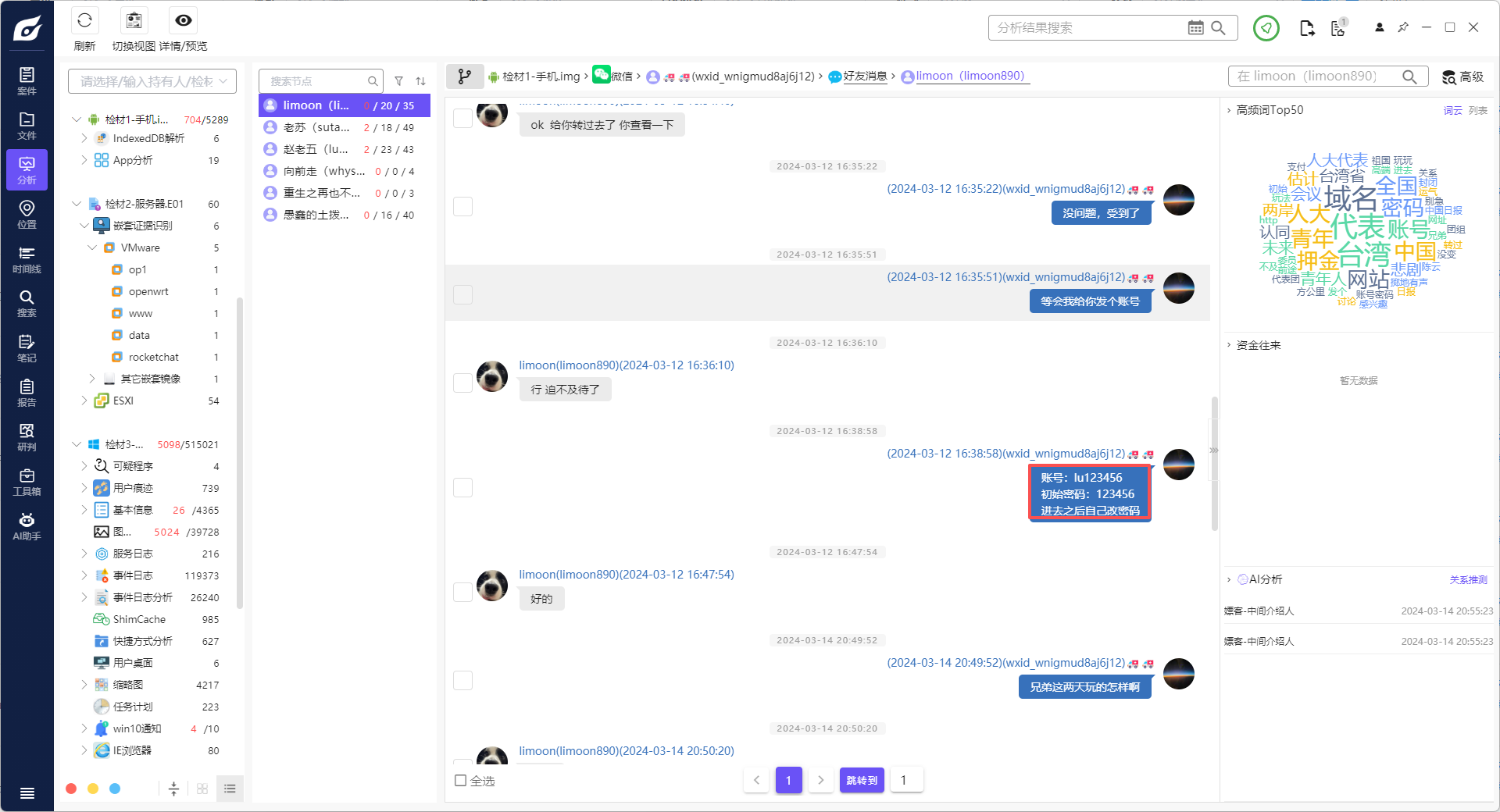
Task: Toggle the 详情/预览 eye icon
Action: point(183,20)
